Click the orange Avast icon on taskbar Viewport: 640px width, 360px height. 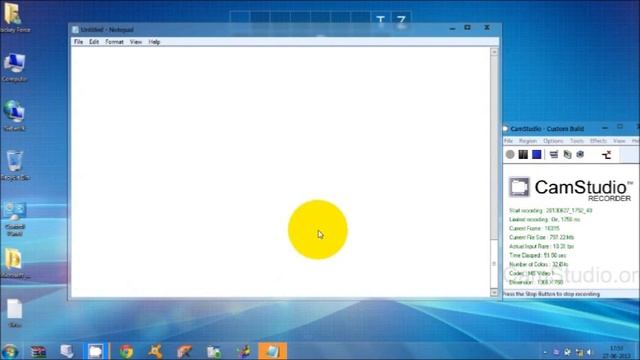[x=155, y=351]
